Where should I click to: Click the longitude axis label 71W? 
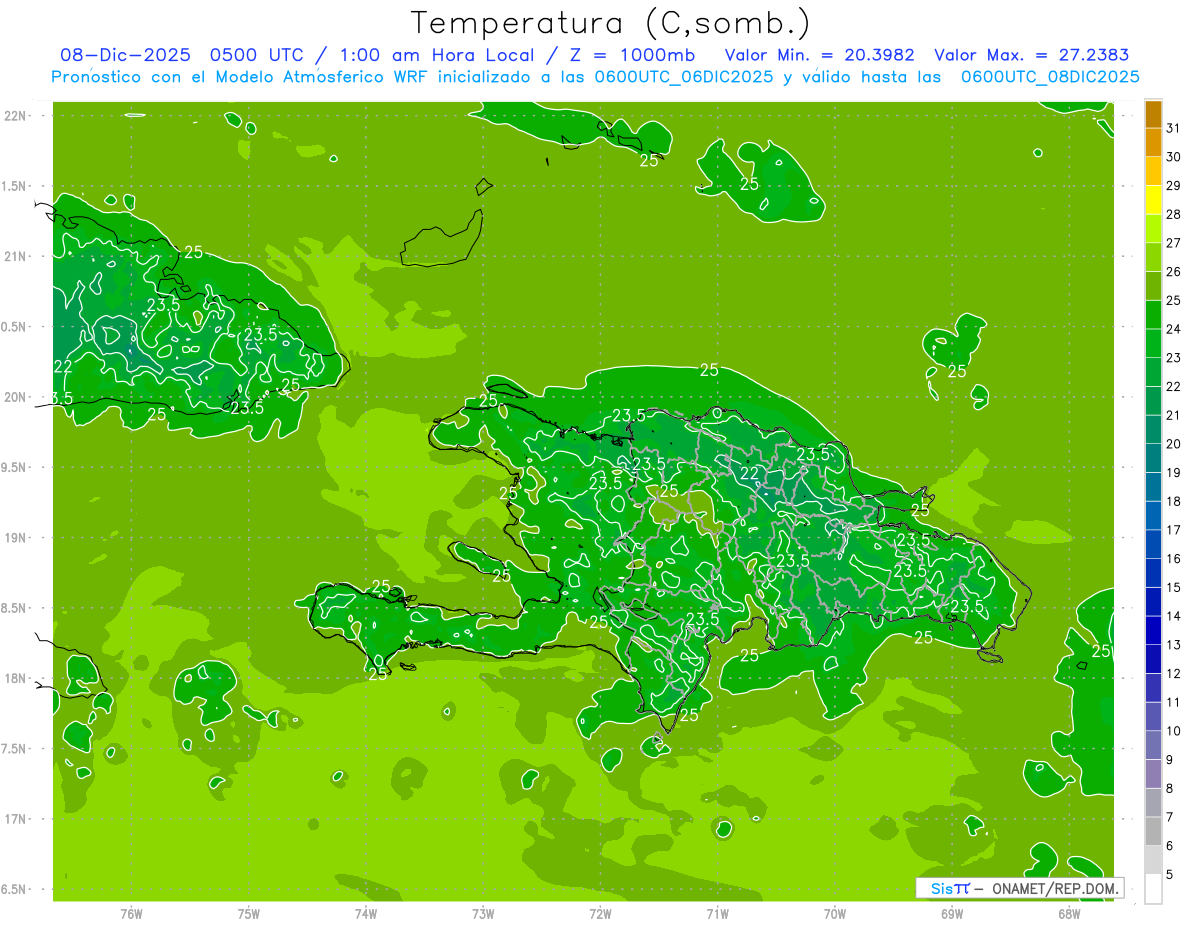(x=717, y=913)
